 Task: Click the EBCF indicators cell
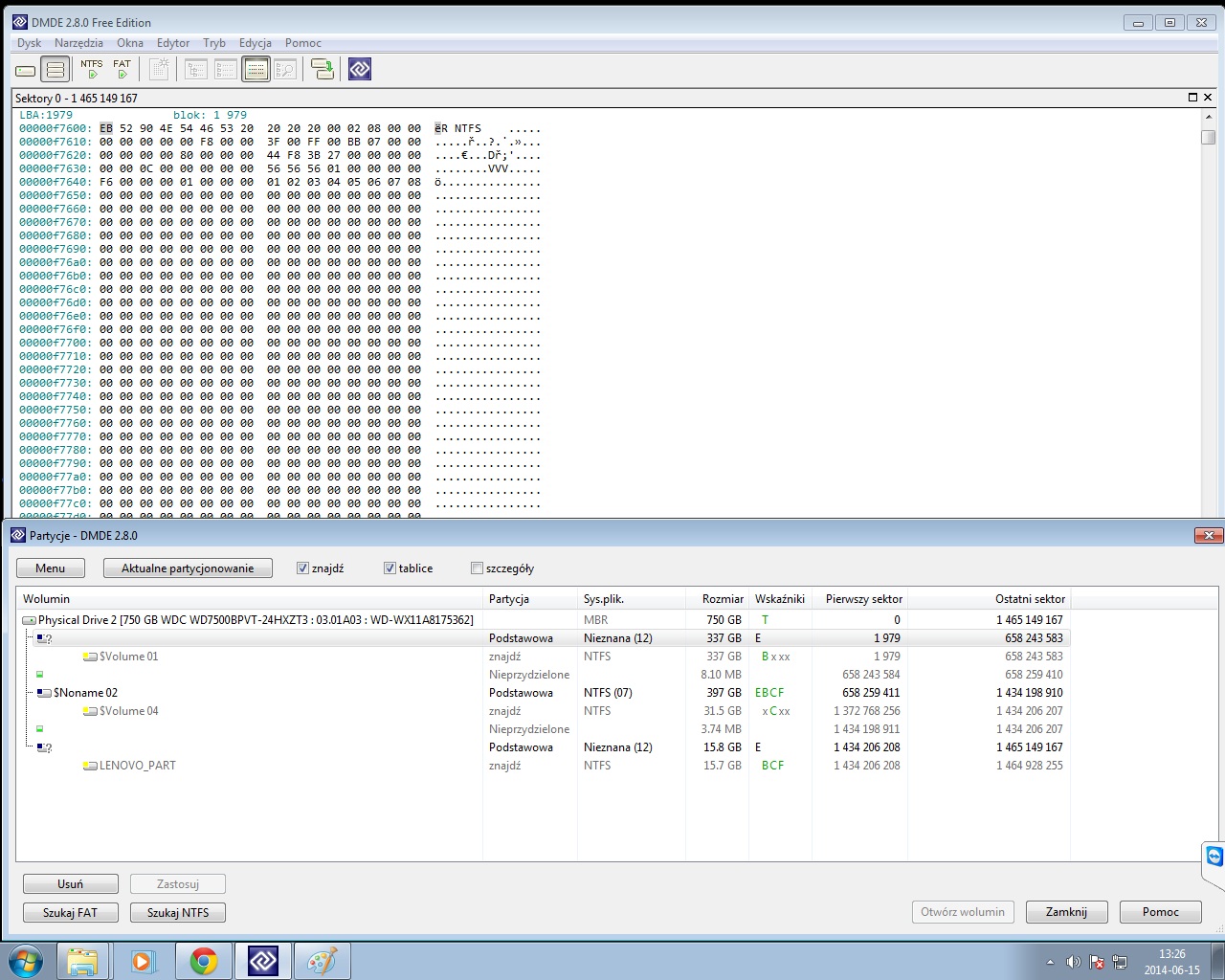coord(769,693)
